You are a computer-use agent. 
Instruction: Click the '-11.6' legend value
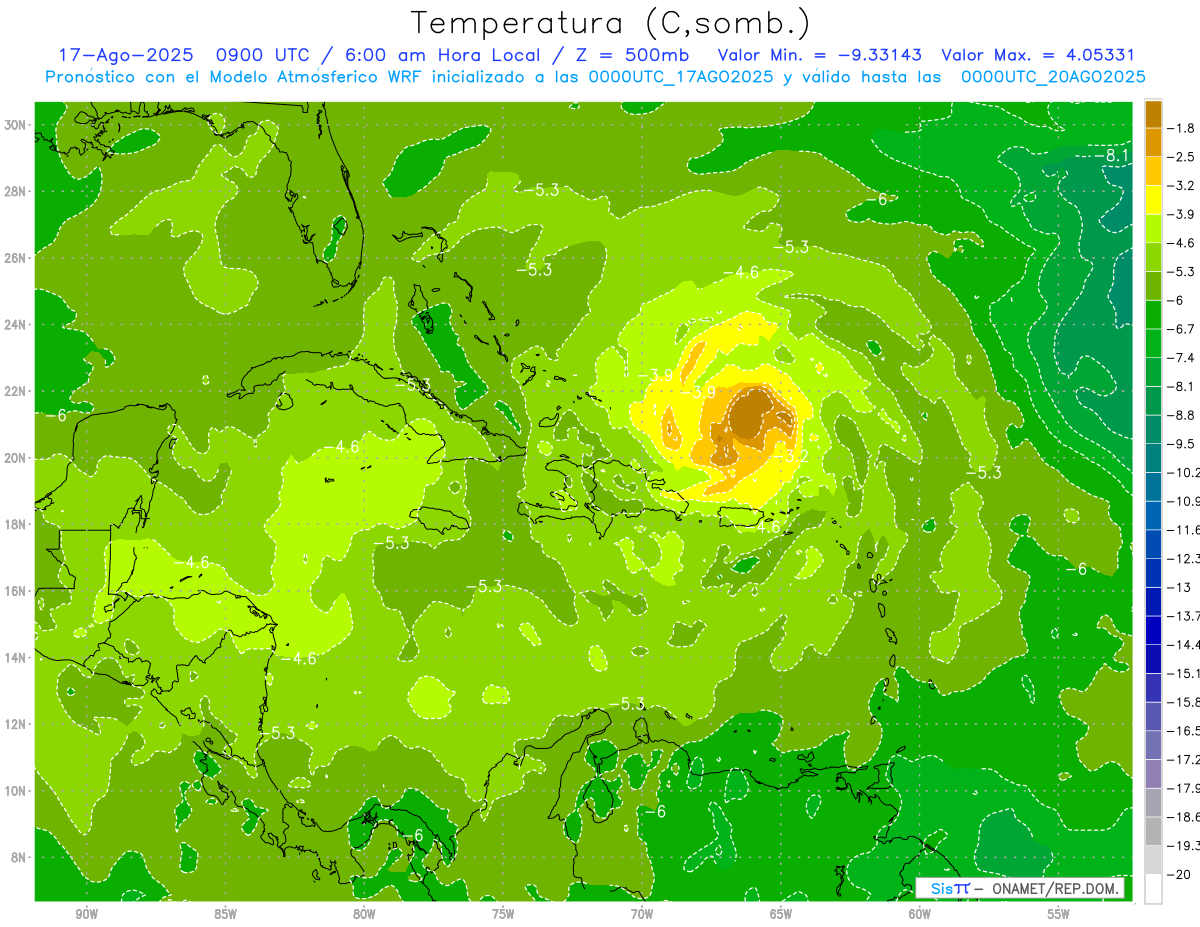click(1184, 530)
